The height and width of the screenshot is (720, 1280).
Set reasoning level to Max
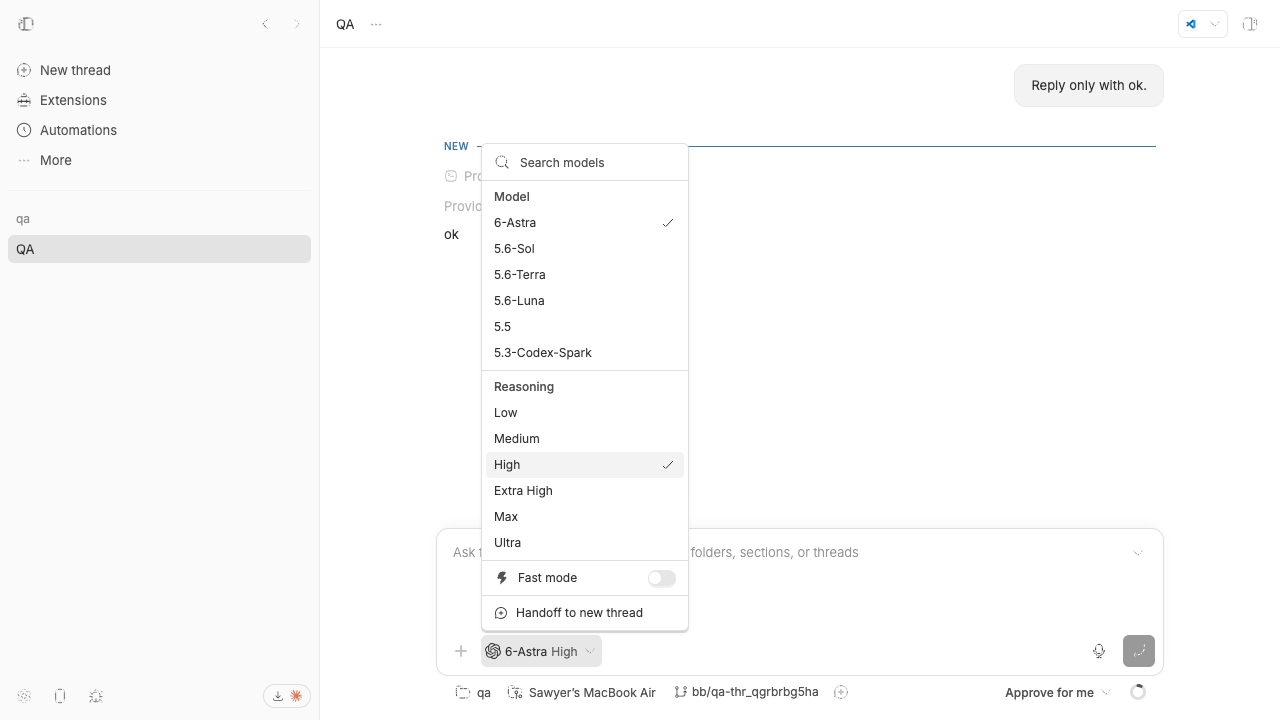[x=585, y=517]
